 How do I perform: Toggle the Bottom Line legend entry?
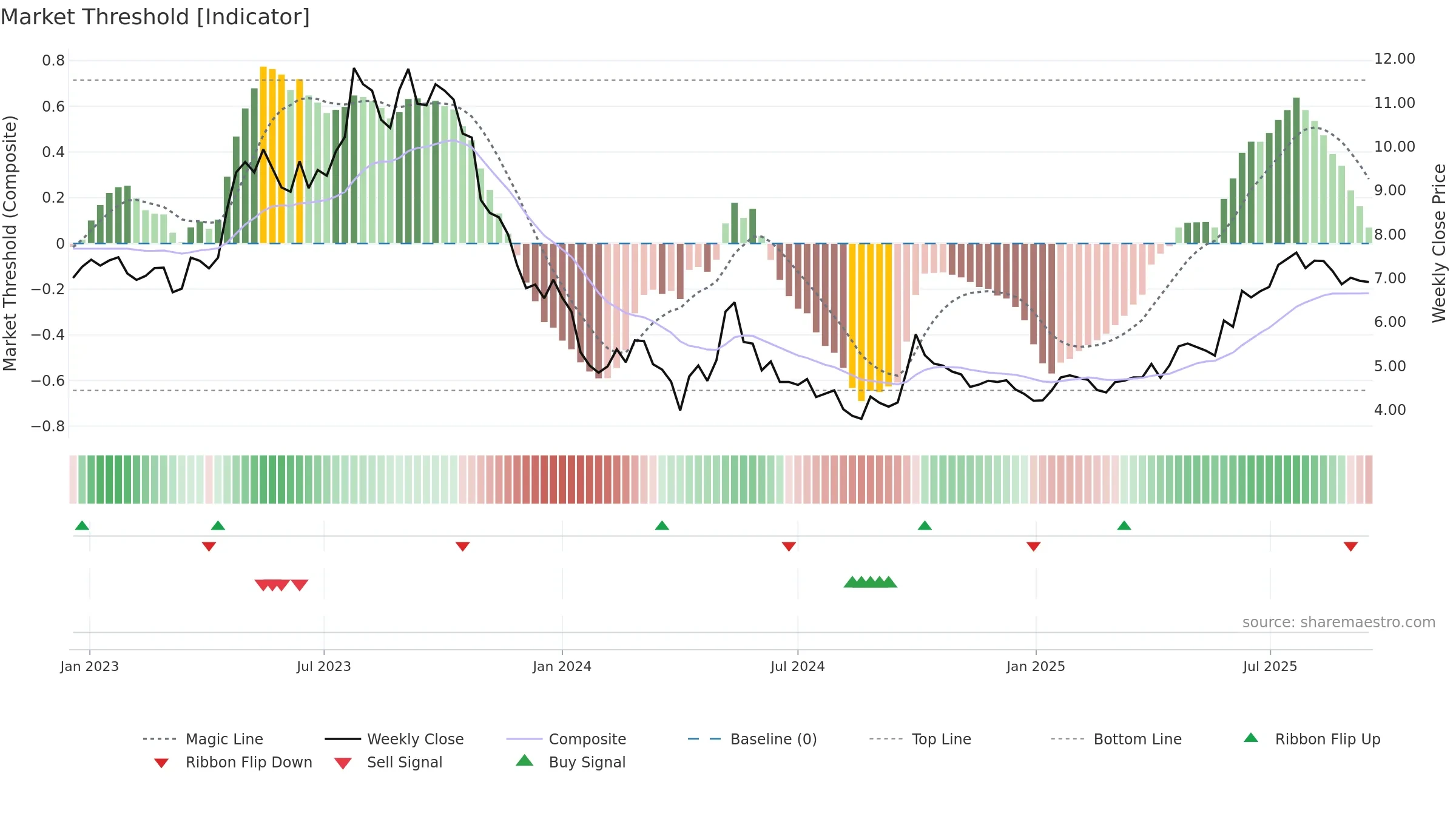click(x=1116, y=739)
